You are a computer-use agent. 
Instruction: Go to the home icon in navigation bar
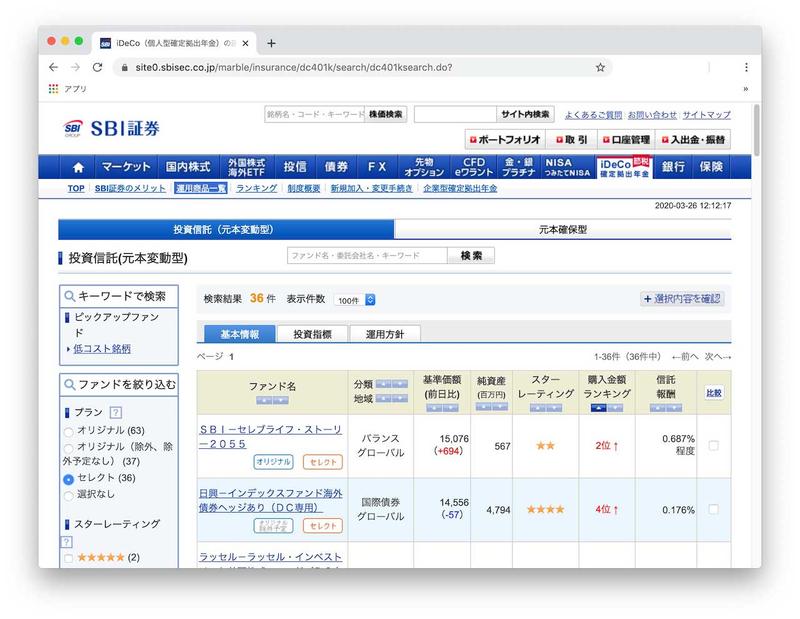(x=78, y=167)
